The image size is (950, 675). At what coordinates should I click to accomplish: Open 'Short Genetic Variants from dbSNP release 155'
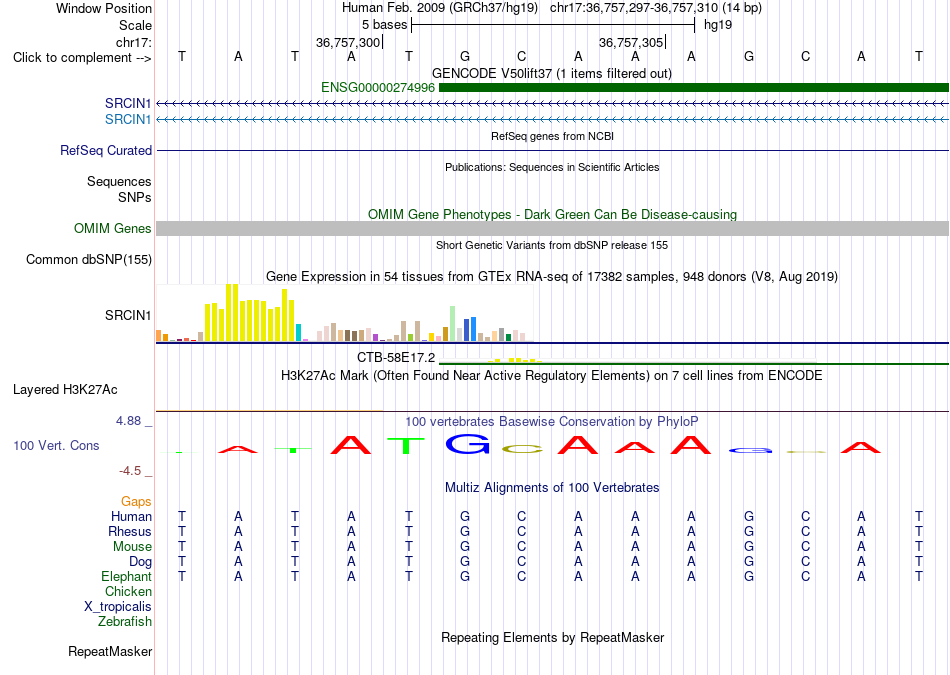552,245
